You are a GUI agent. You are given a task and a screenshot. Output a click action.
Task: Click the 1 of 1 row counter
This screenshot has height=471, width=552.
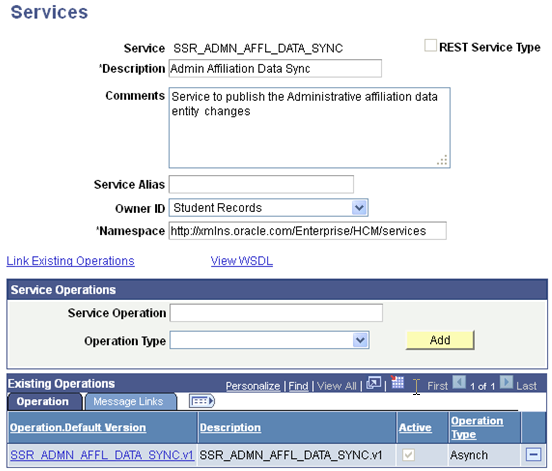point(482,386)
